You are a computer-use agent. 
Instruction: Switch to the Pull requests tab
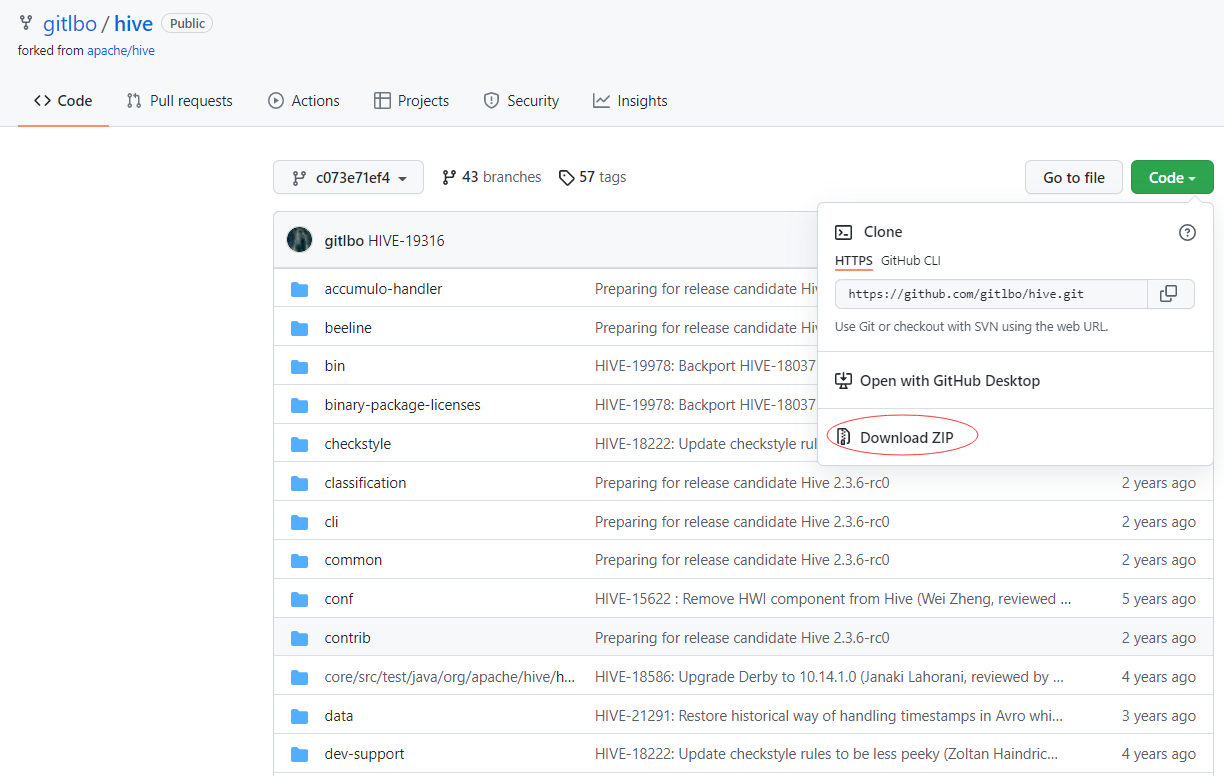coord(179,101)
